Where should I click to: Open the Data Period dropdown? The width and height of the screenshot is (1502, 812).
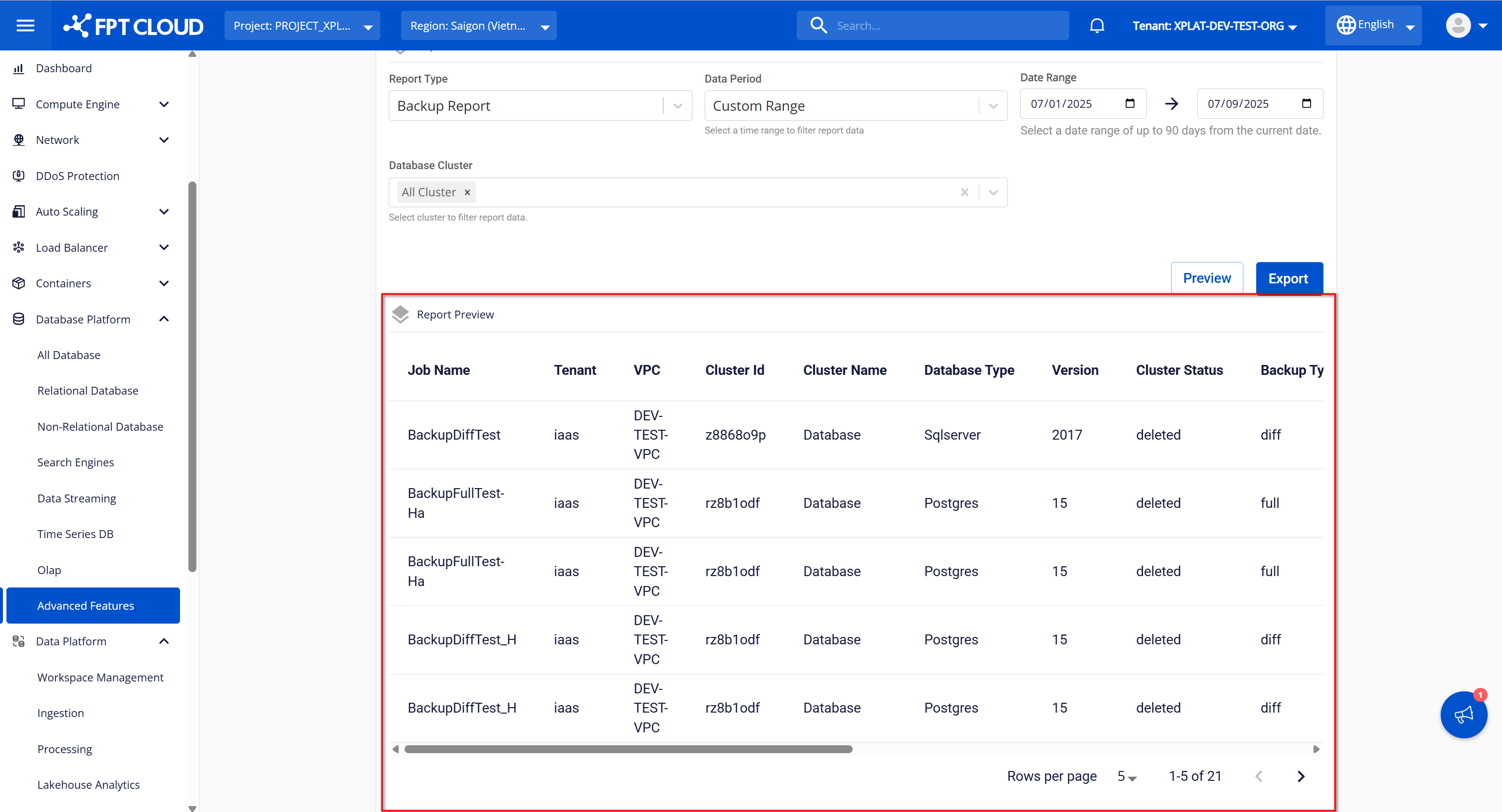993,106
